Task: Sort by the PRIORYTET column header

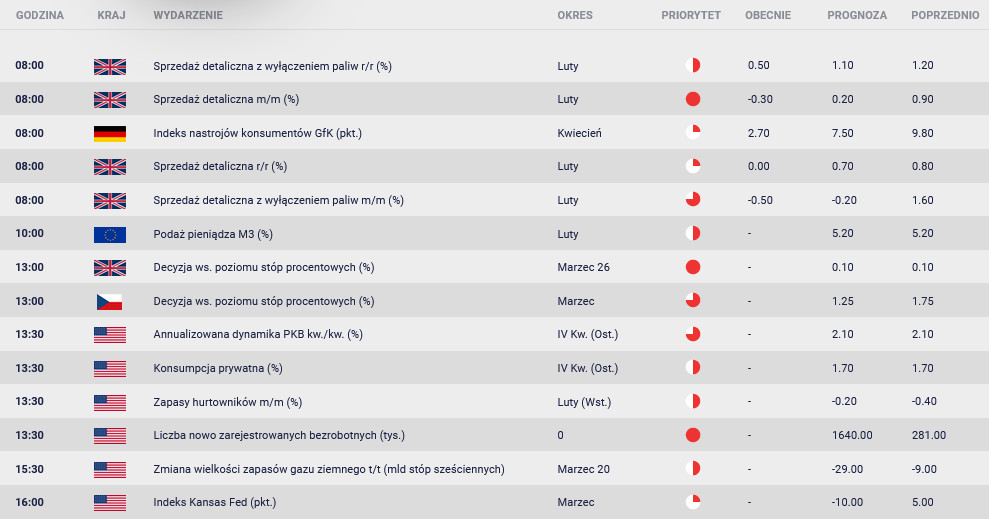Action: (691, 15)
